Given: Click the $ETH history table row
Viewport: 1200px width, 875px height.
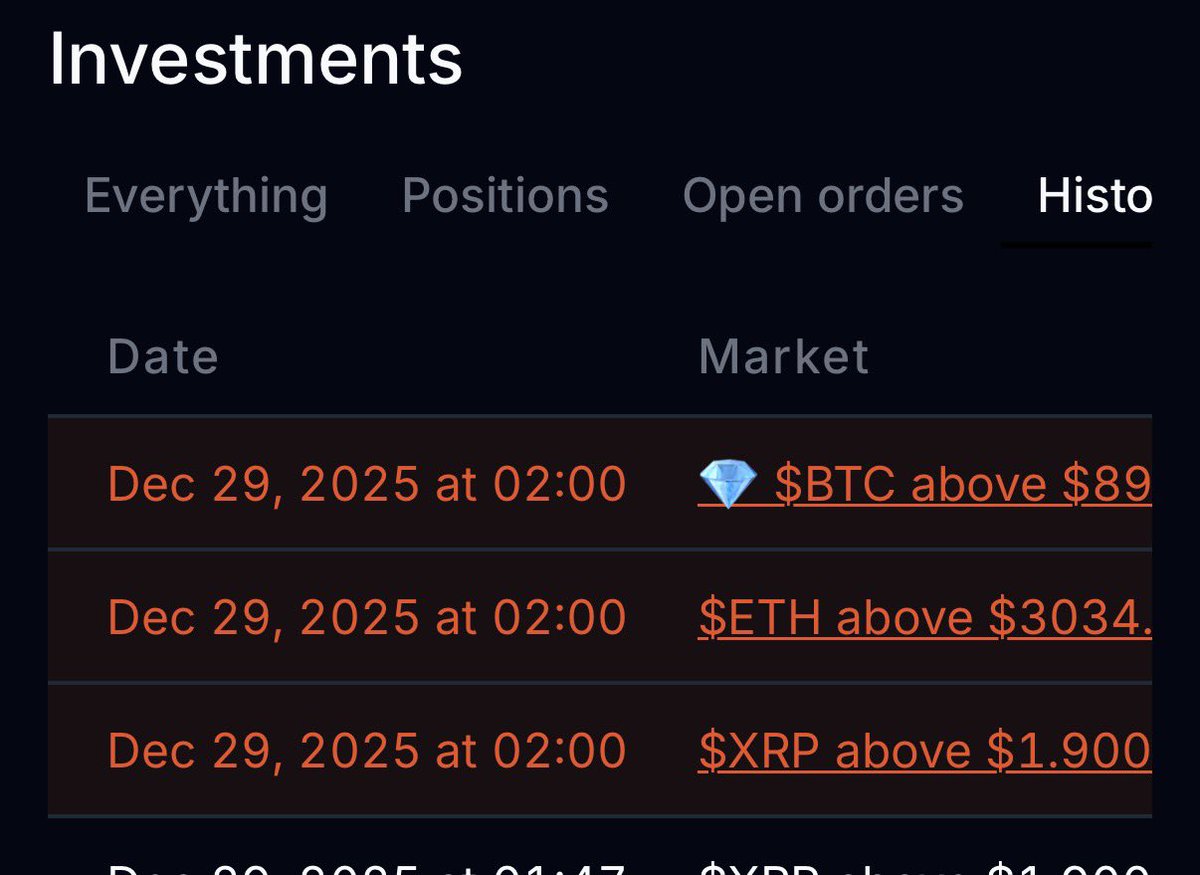Looking at the screenshot, I should point(600,616).
